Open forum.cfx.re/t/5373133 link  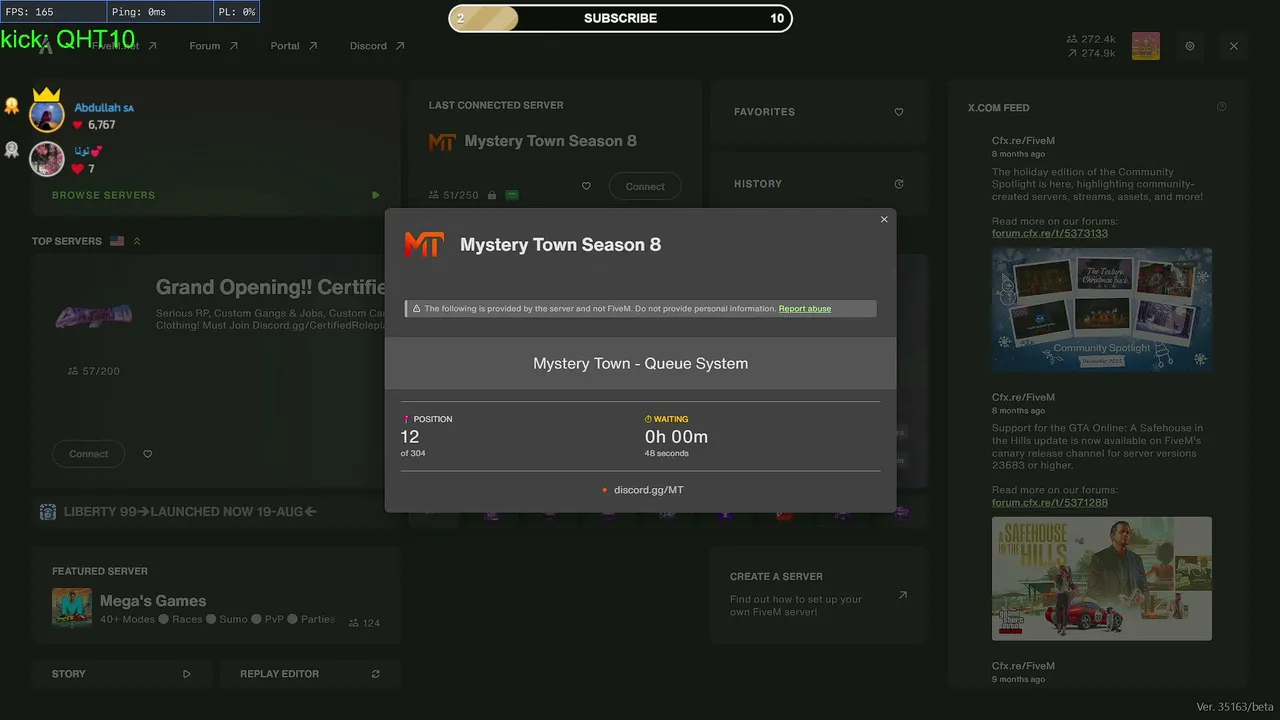(1050, 233)
